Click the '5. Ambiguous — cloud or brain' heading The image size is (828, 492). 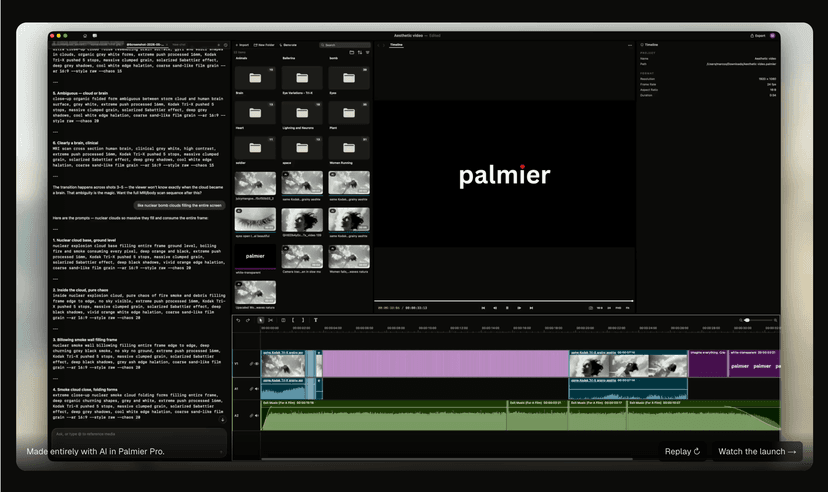coord(80,93)
